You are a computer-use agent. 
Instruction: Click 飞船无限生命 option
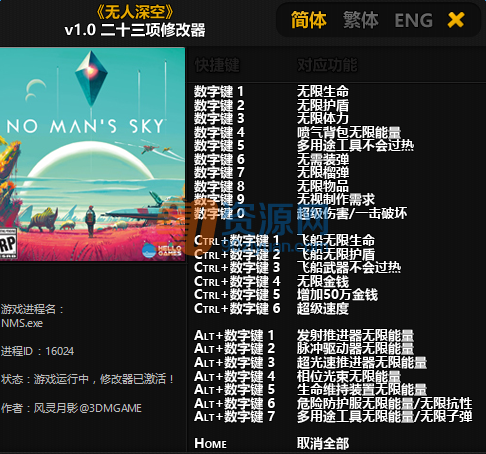336,240
